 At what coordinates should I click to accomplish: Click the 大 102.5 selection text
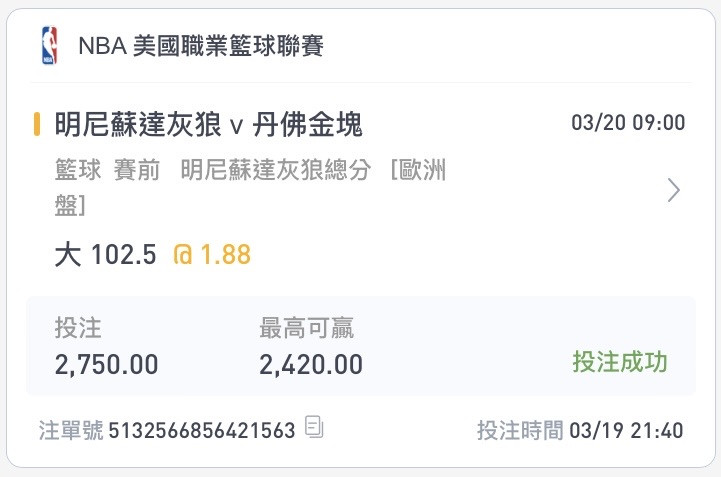coord(105,254)
